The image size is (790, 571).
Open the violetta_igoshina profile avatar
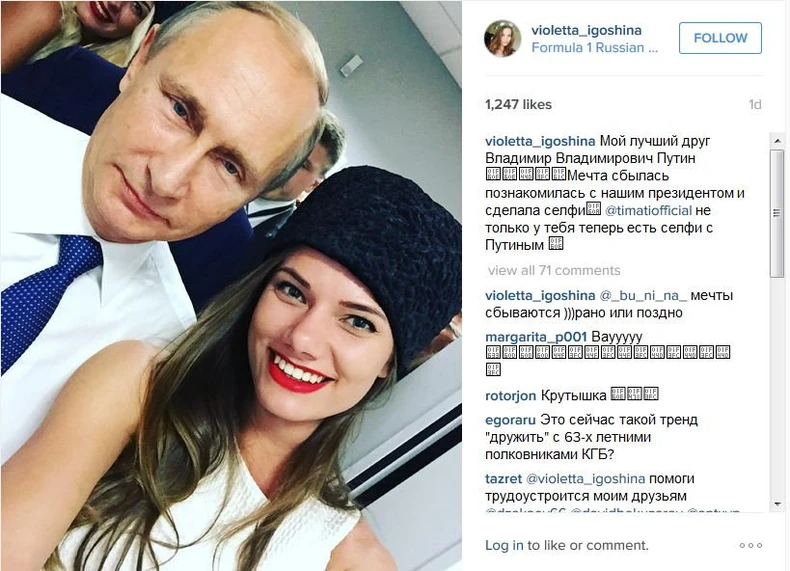502,38
